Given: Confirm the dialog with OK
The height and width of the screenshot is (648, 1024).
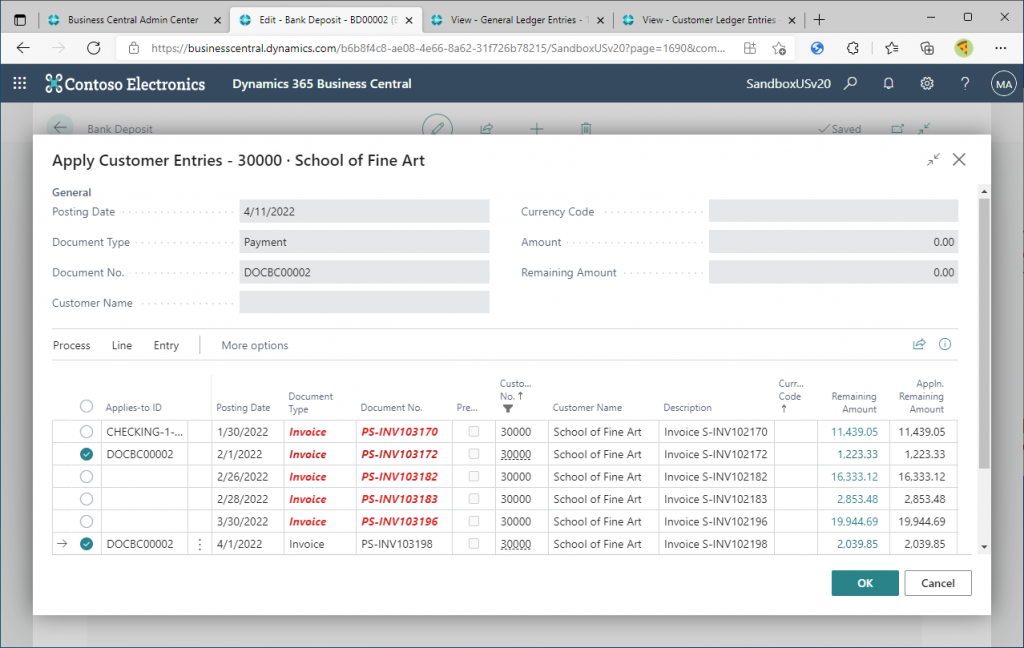Looking at the screenshot, I should [x=865, y=583].
